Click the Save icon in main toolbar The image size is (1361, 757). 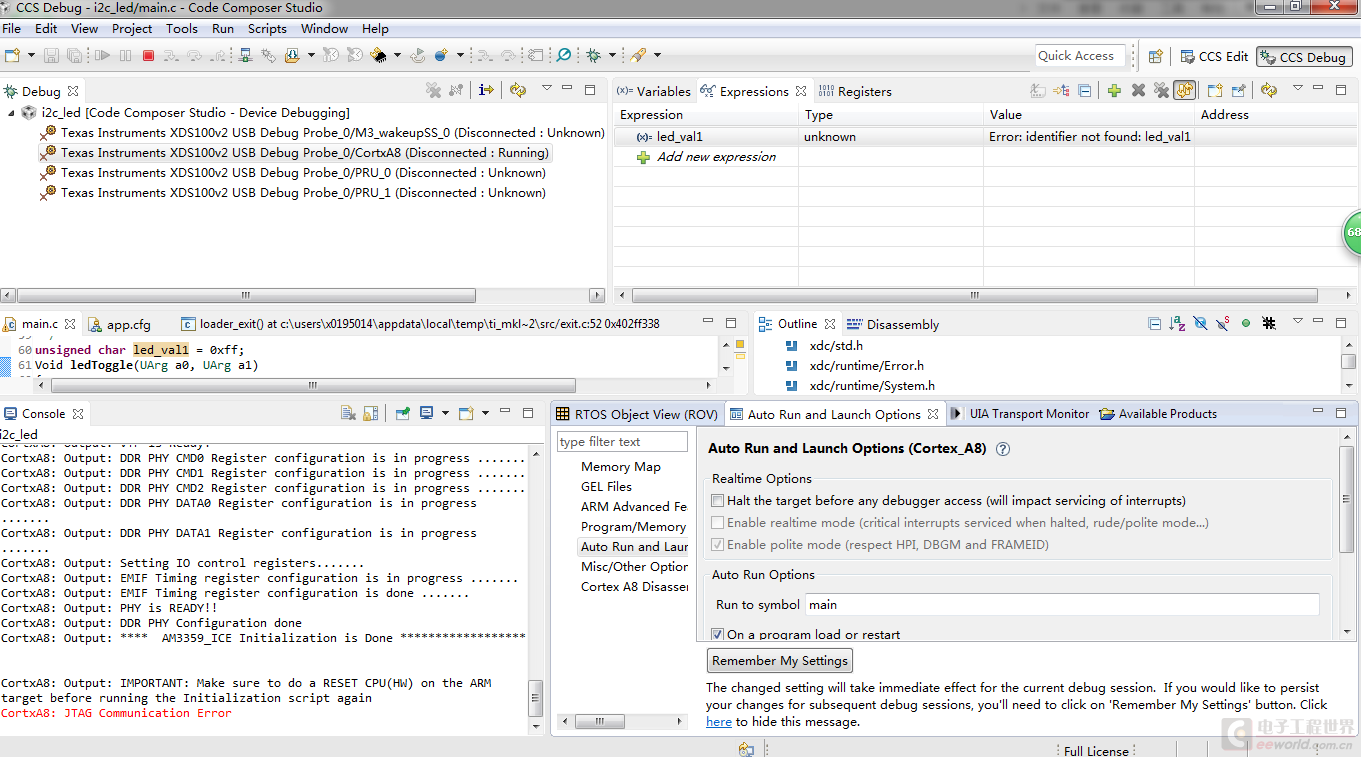click(51, 55)
